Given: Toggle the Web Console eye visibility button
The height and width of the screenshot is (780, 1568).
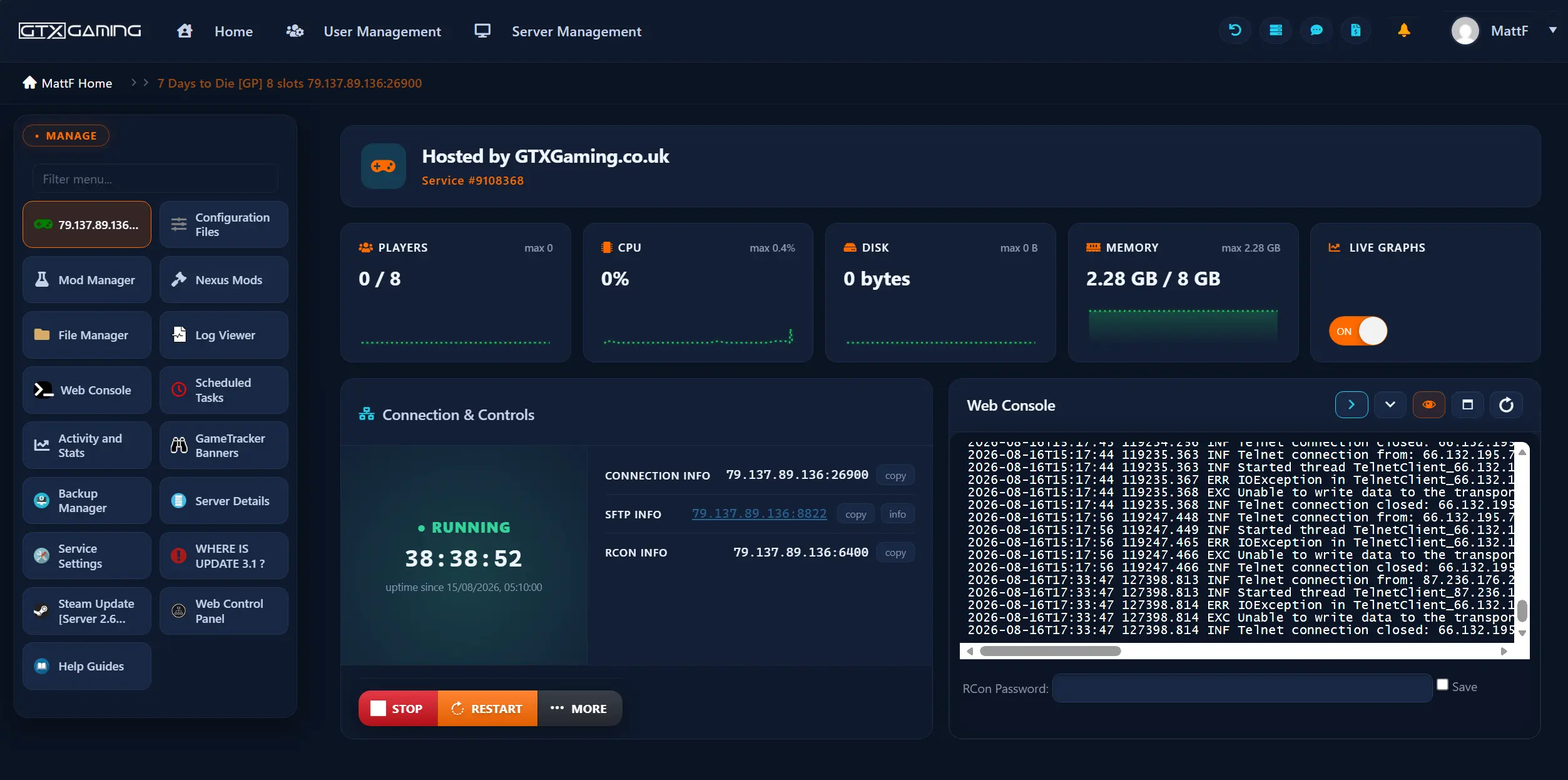Looking at the screenshot, I should [1429, 405].
